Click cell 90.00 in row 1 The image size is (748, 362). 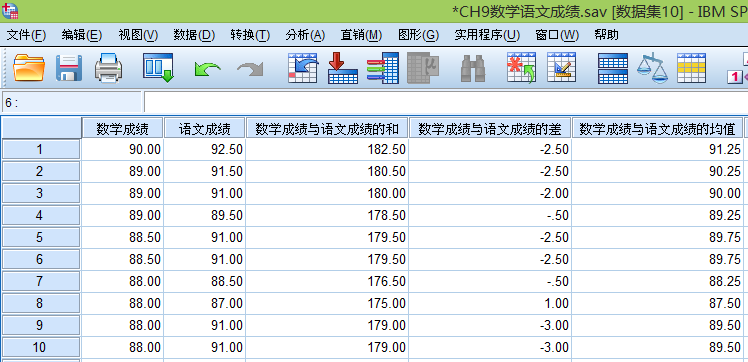123,150
